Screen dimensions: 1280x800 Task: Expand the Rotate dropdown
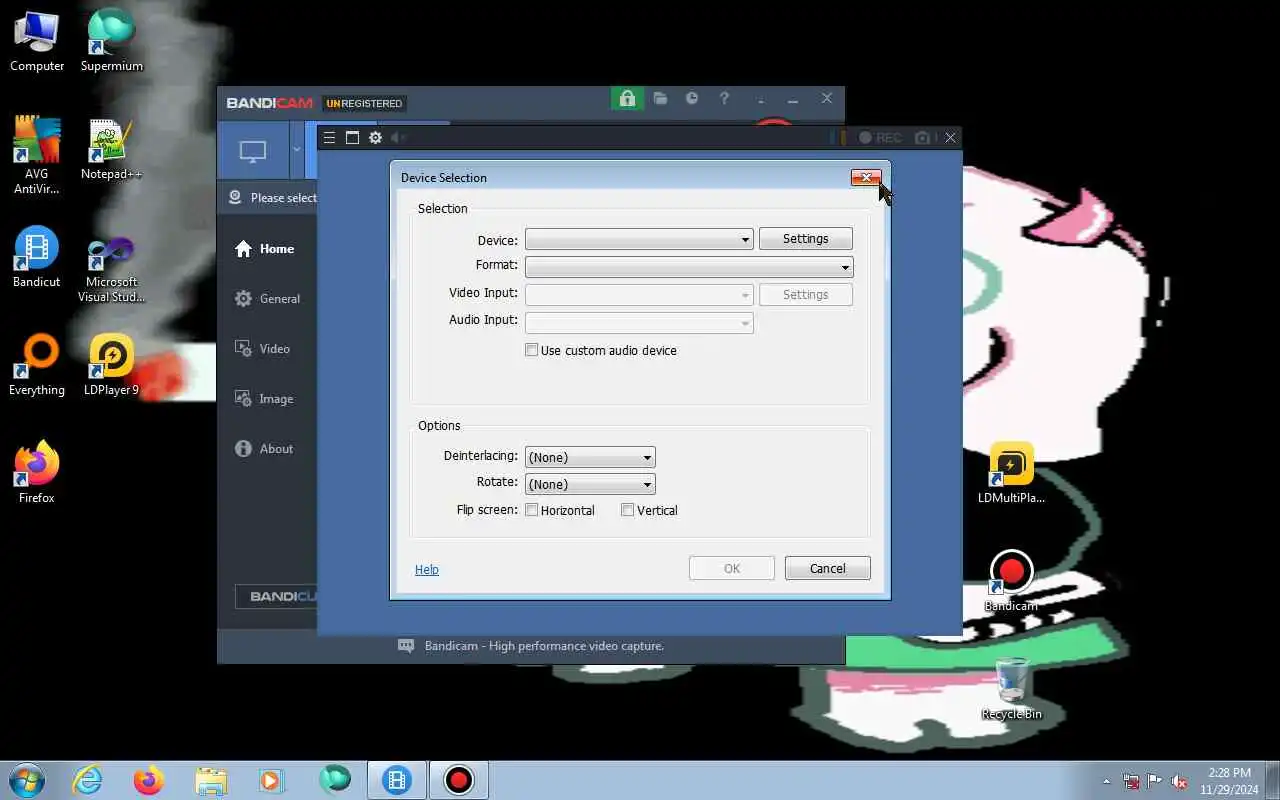[590, 484]
